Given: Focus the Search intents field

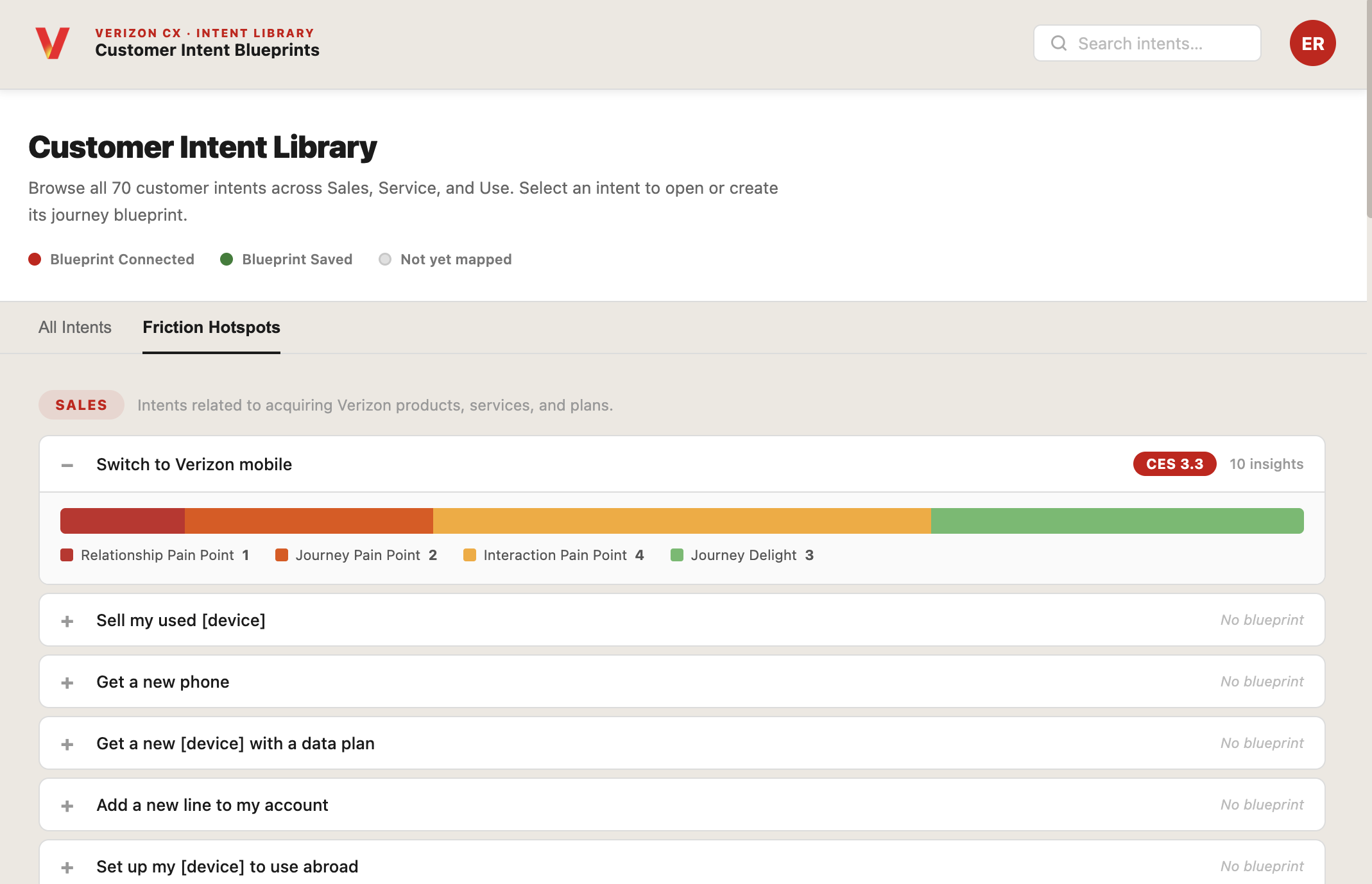Looking at the screenshot, I should (1147, 43).
